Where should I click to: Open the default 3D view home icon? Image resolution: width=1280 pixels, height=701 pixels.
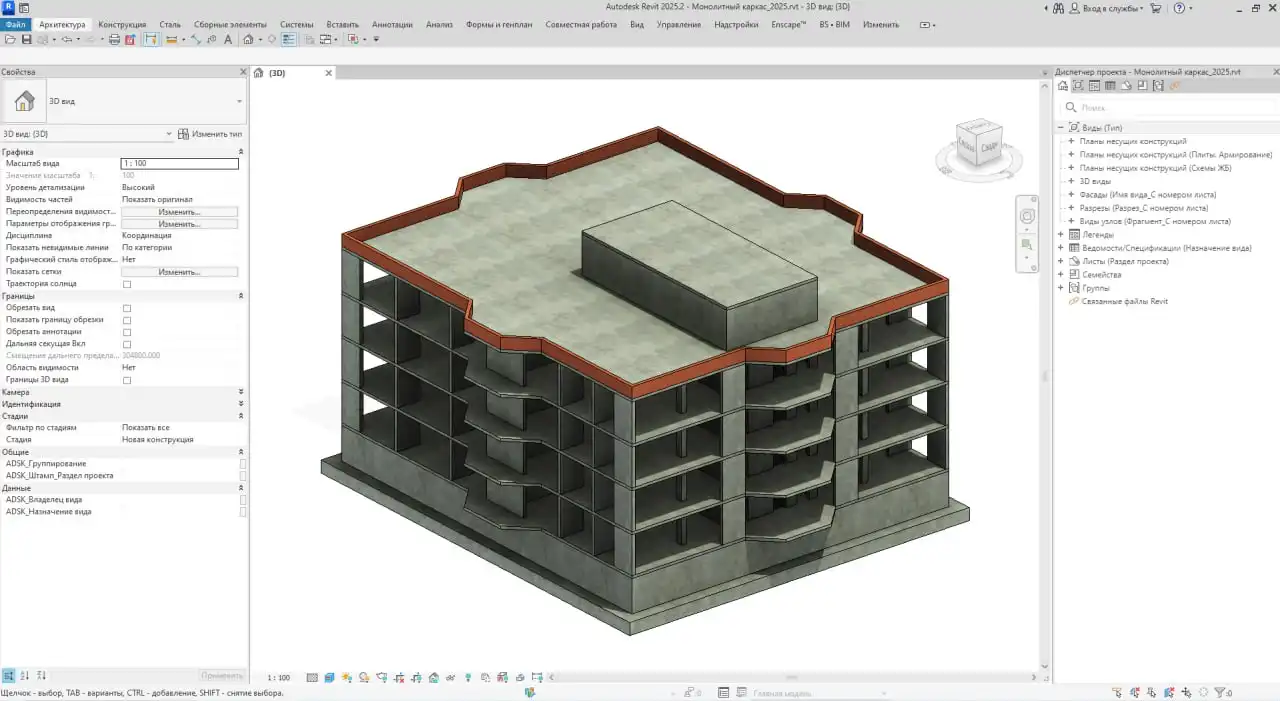coord(248,38)
